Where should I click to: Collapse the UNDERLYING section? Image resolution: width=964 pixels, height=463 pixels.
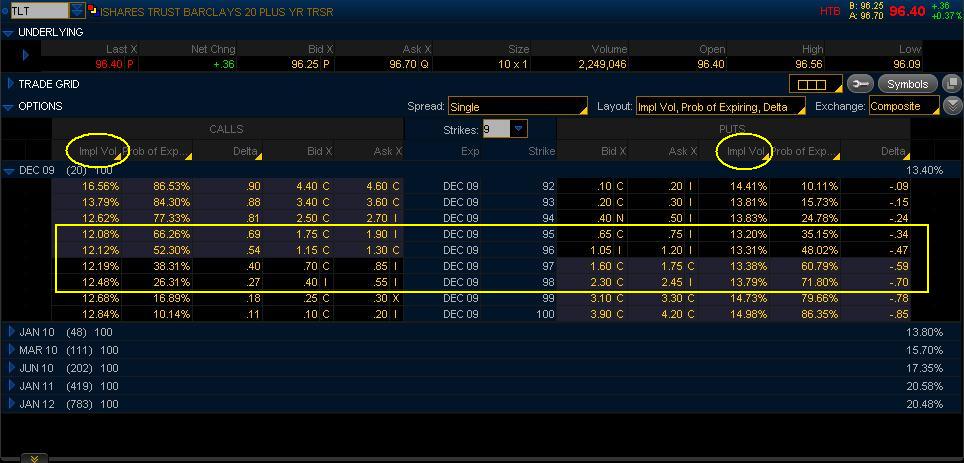[x=9, y=32]
